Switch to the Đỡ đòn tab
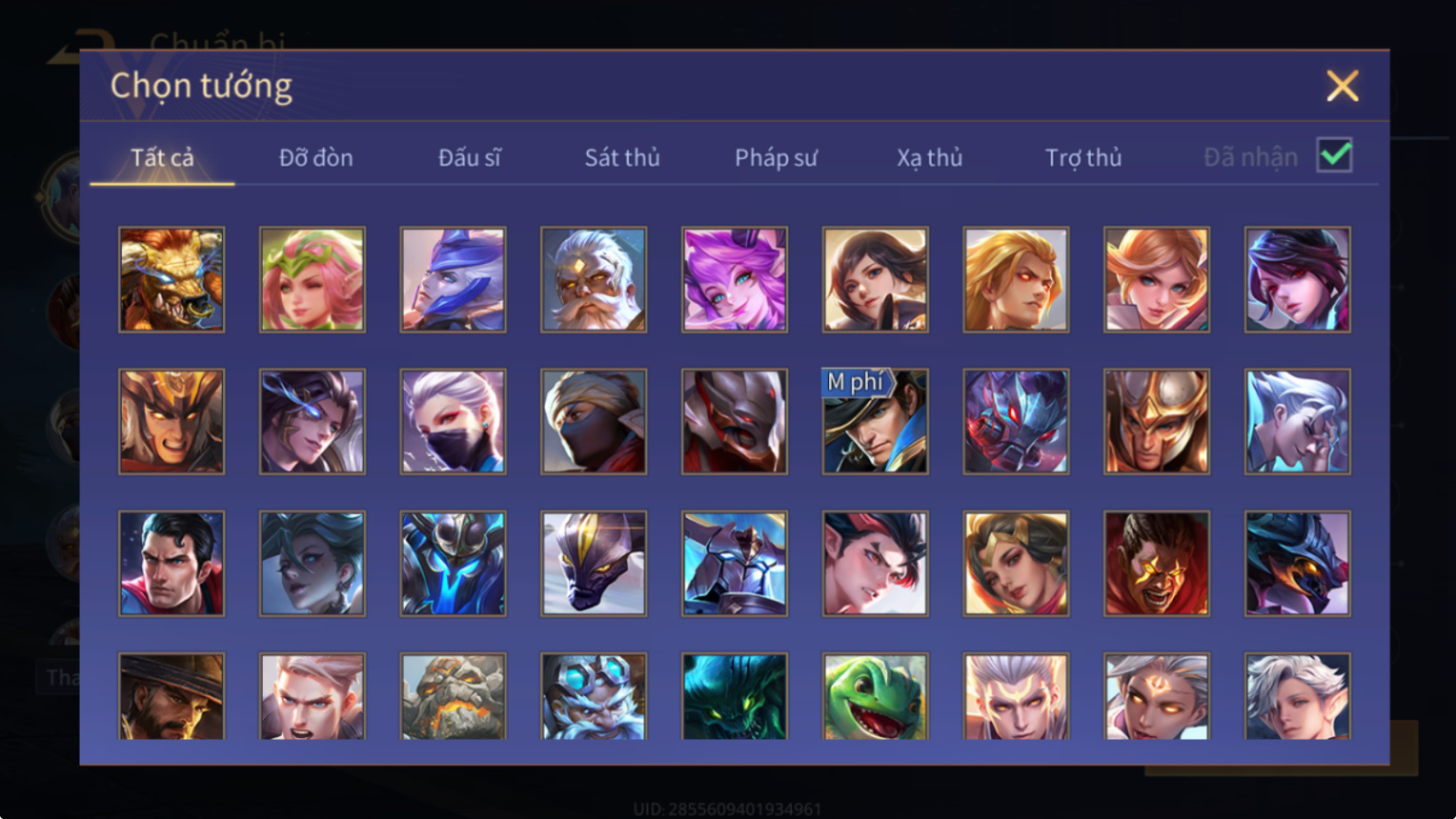1456x819 pixels. pos(315,157)
